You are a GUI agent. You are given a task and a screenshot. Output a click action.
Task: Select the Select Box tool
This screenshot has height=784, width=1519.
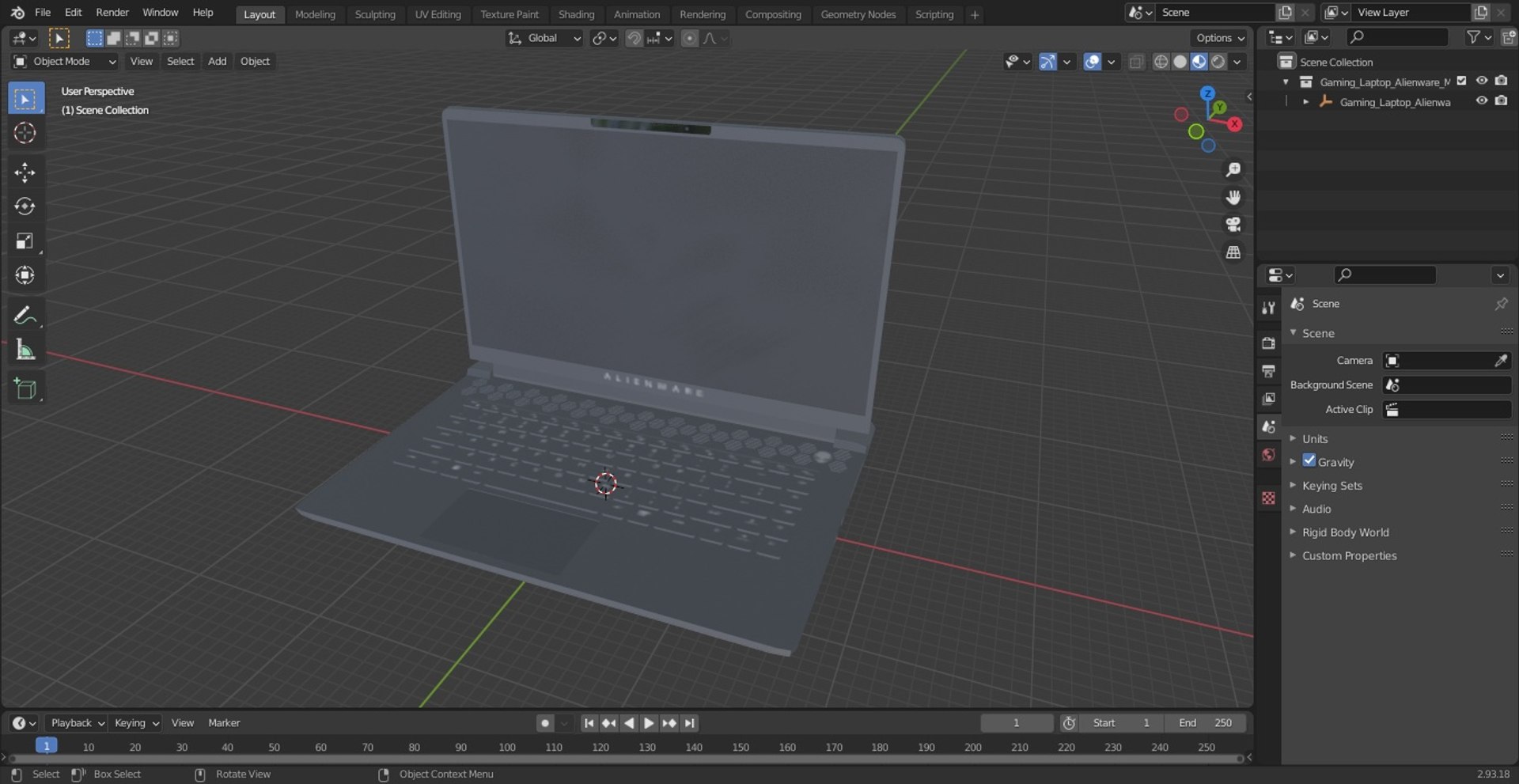[x=25, y=99]
